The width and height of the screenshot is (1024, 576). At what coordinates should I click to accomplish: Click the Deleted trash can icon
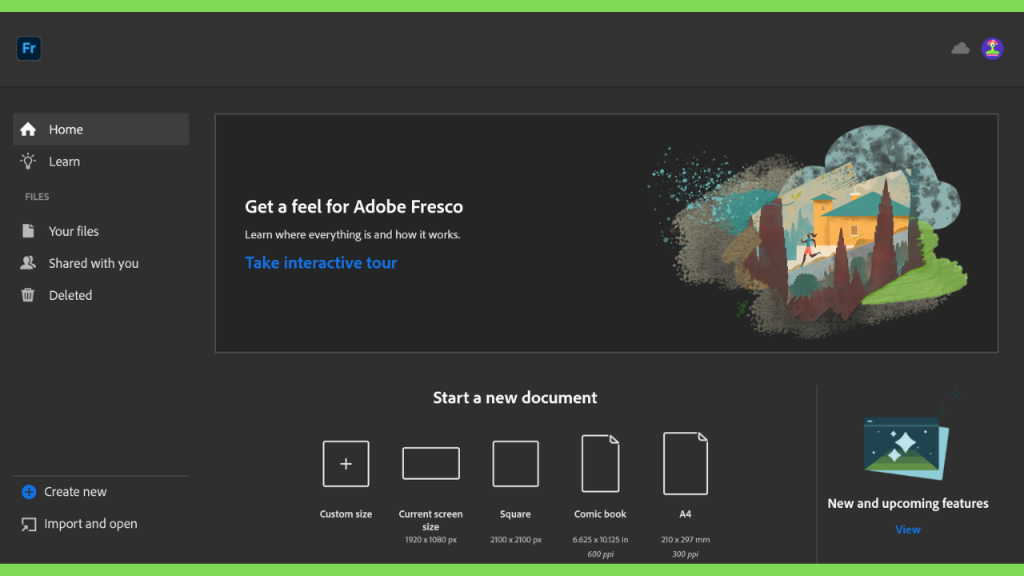coord(27,295)
